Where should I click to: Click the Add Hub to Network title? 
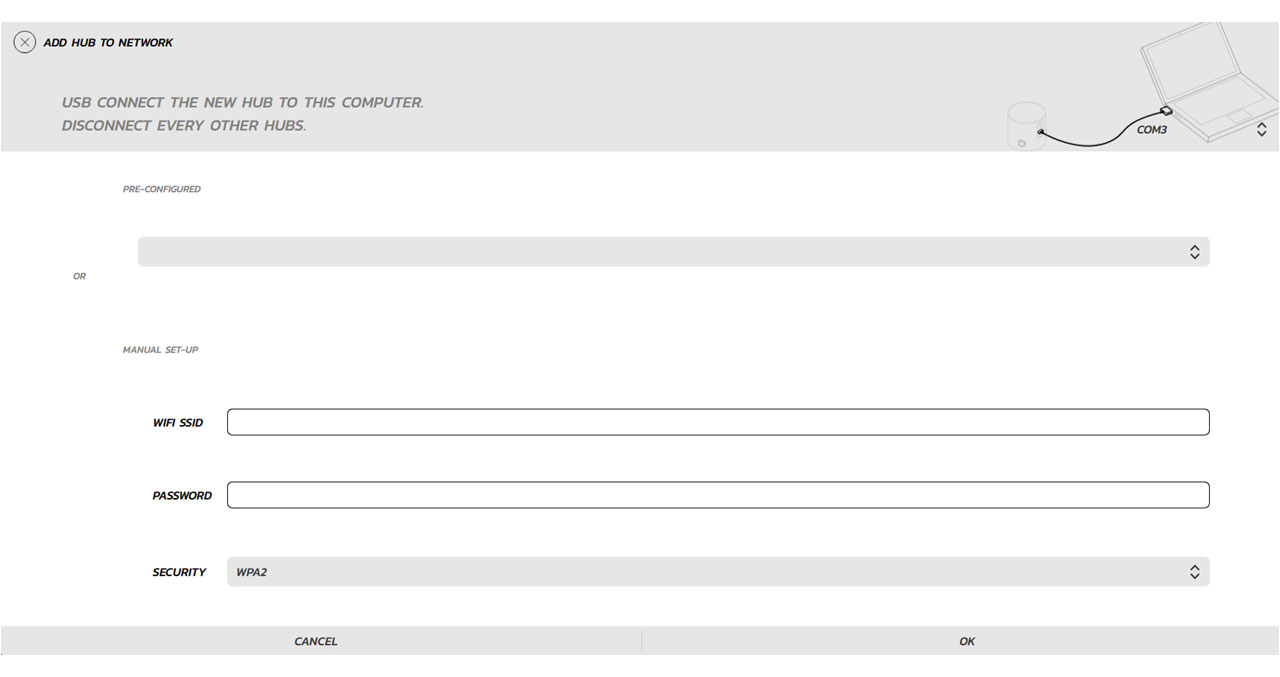pyautogui.click(x=108, y=43)
